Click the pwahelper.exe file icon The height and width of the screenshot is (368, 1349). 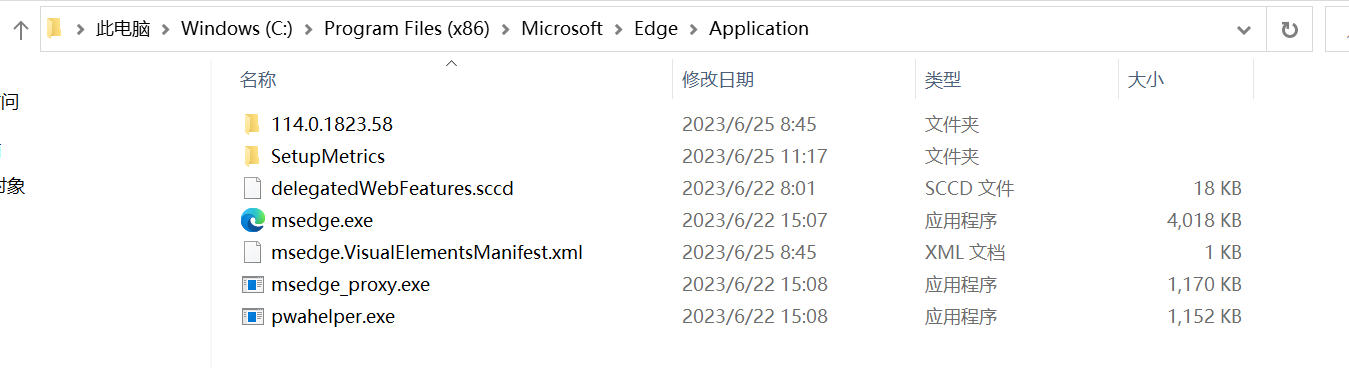(x=253, y=316)
